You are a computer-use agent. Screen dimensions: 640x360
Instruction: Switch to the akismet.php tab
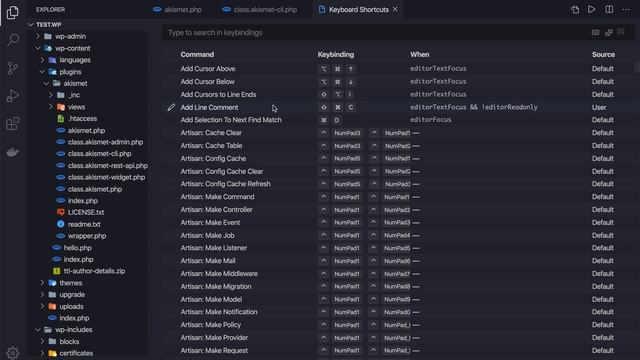(178, 9)
